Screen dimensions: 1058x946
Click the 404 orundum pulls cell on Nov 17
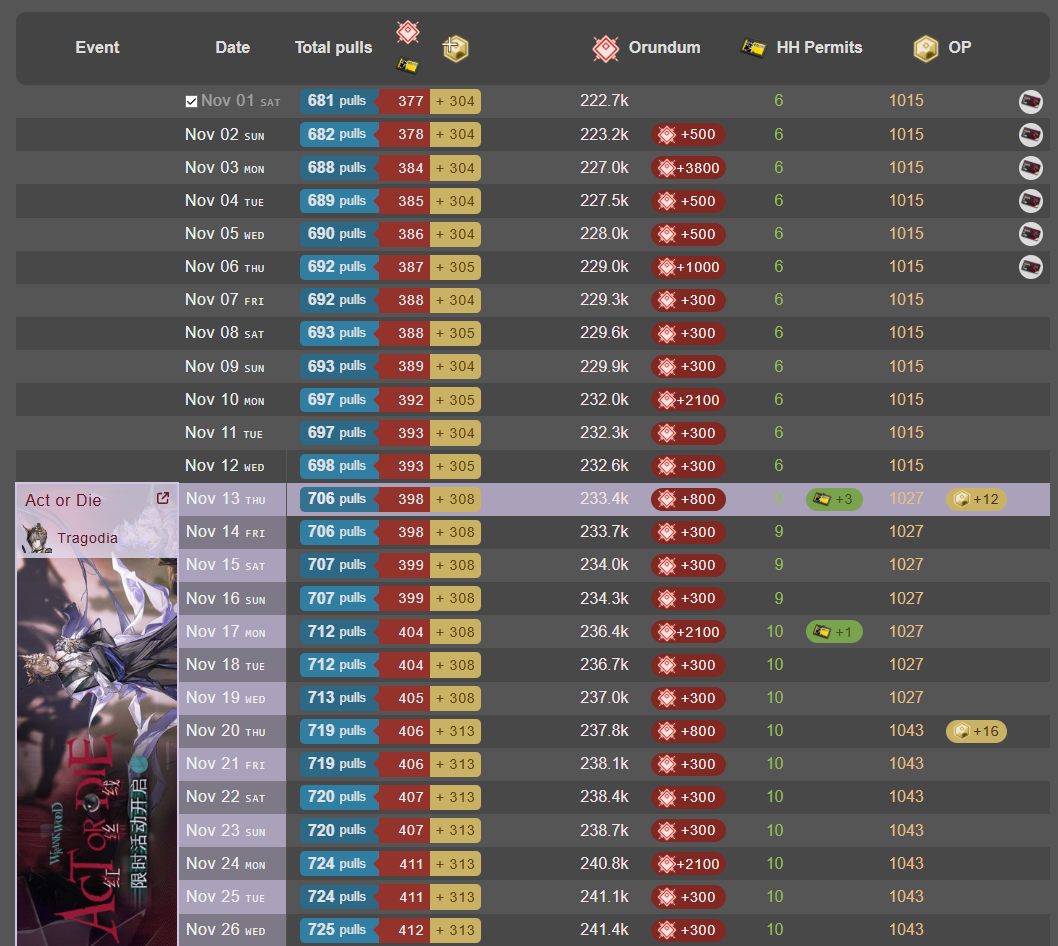pyautogui.click(x=405, y=632)
